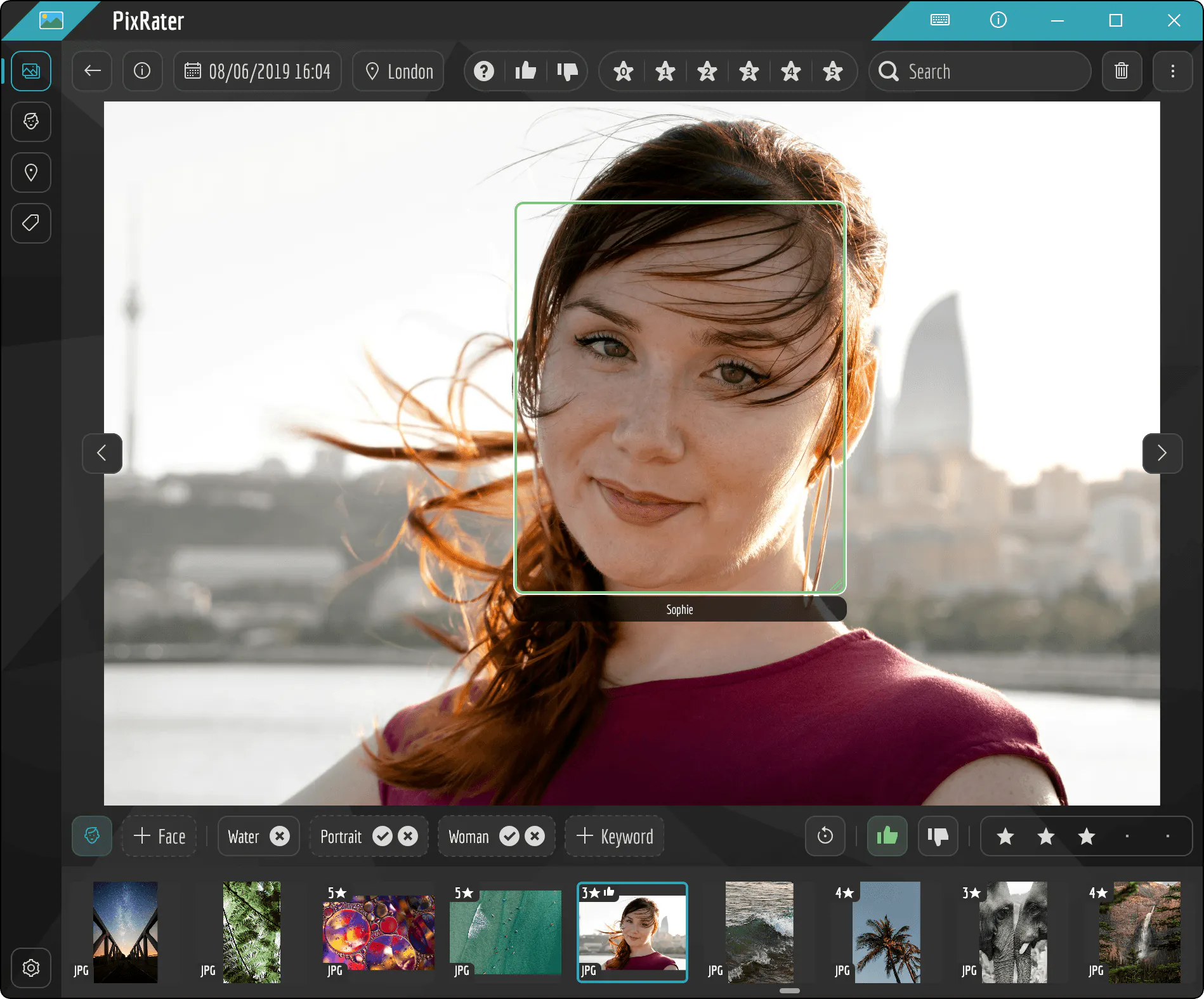This screenshot has width=1204, height=999.
Task: Open the locations panel in sidebar
Action: tap(30, 173)
